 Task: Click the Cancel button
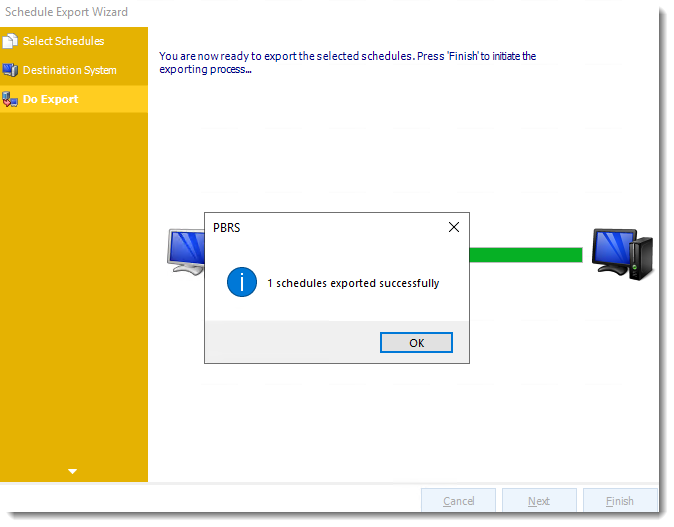[x=458, y=500]
